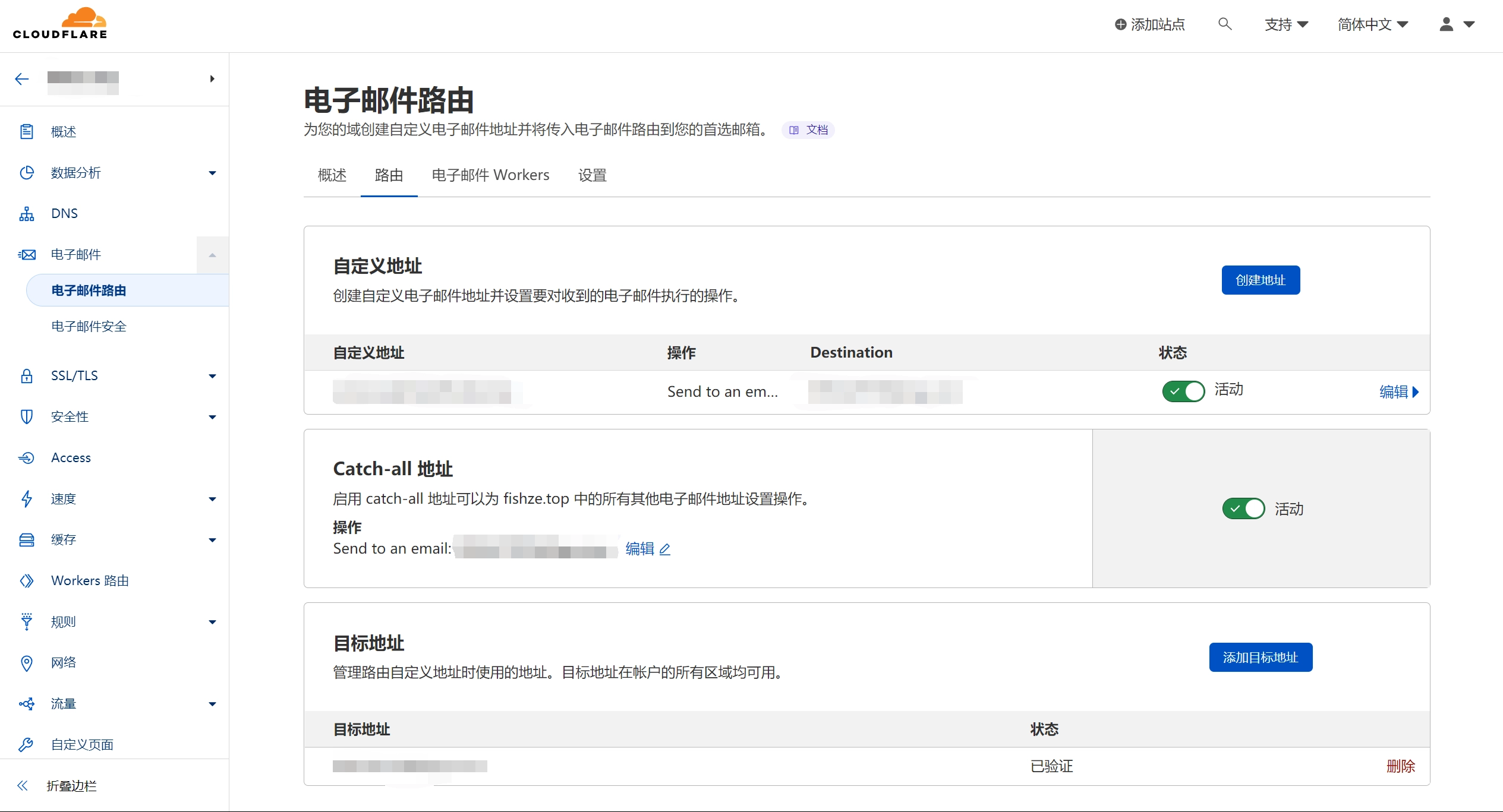
Task: Click the 自定义页面 wrench icon
Action: [26, 745]
